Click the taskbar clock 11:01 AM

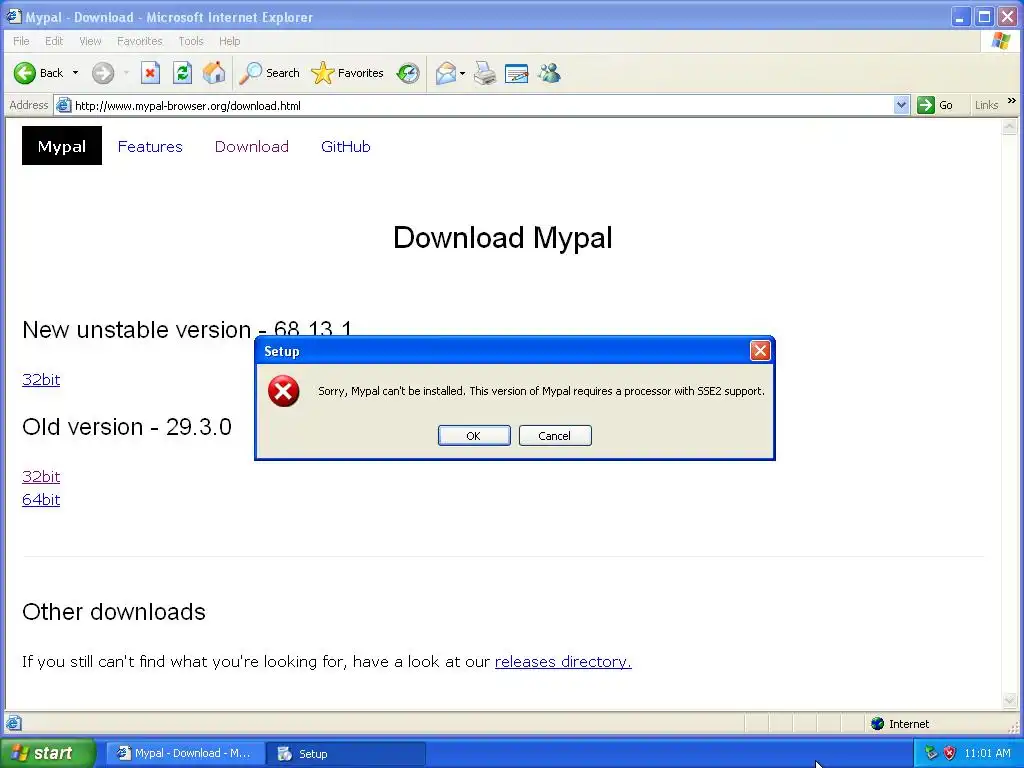[x=987, y=753]
